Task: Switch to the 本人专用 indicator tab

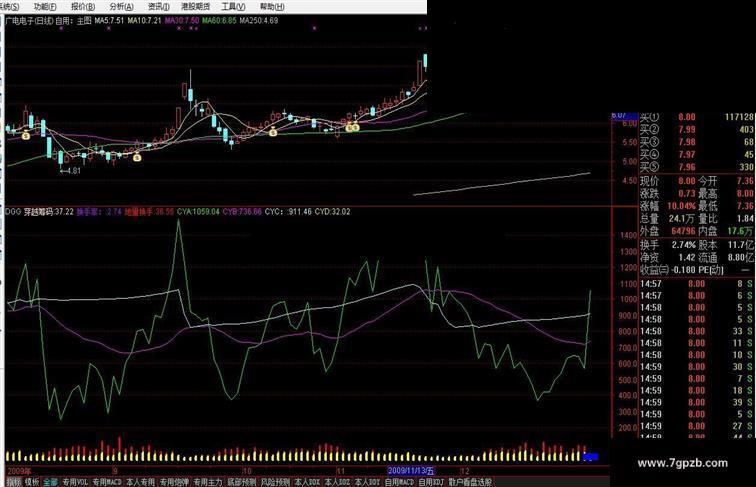Action: [x=140, y=482]
